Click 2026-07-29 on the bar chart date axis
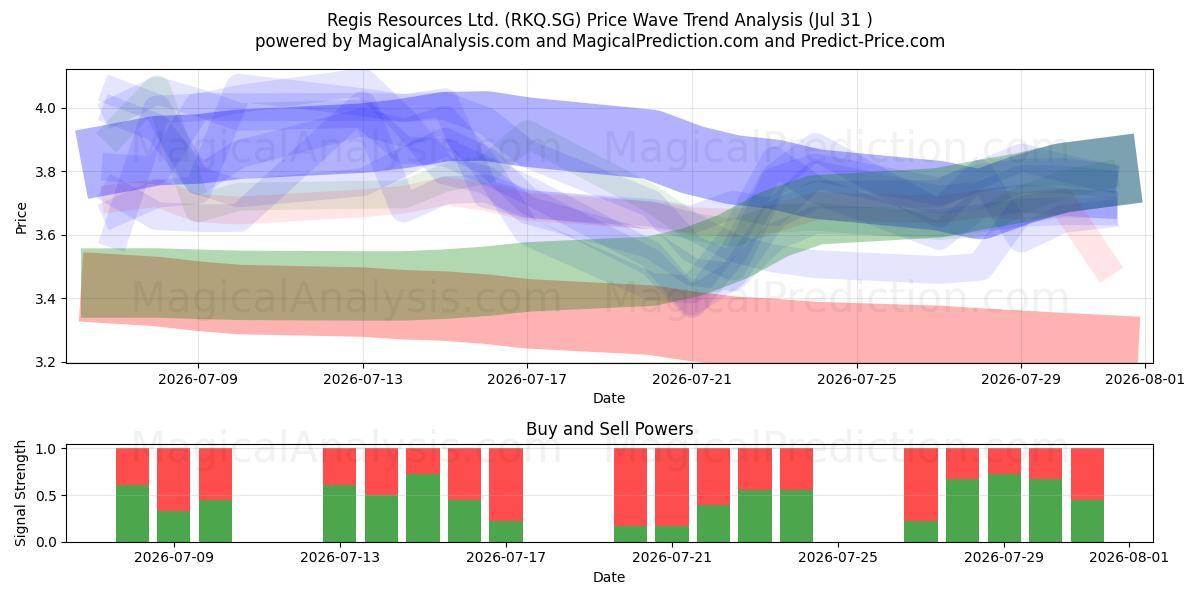The height and width of the screenshot is (600, 1200). [1004, 558]
